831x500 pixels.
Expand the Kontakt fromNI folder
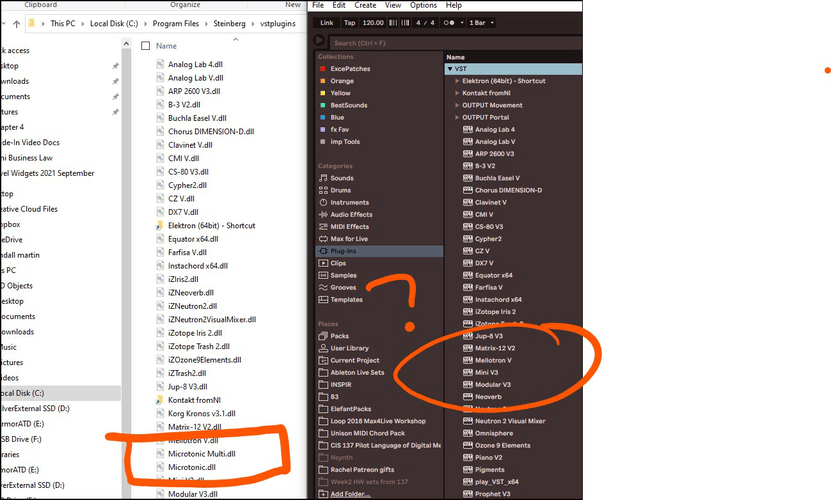tap(457, 93)
